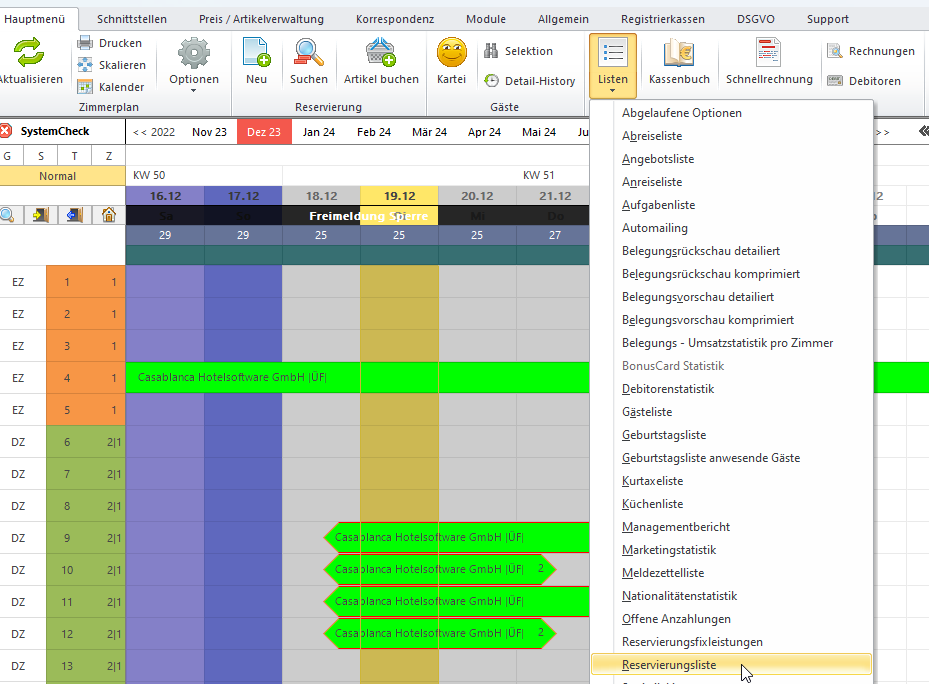The width and height of the screenshot is (929, 684).
Task: Click the magnifier icon below Normal
Action: [9, 215]
